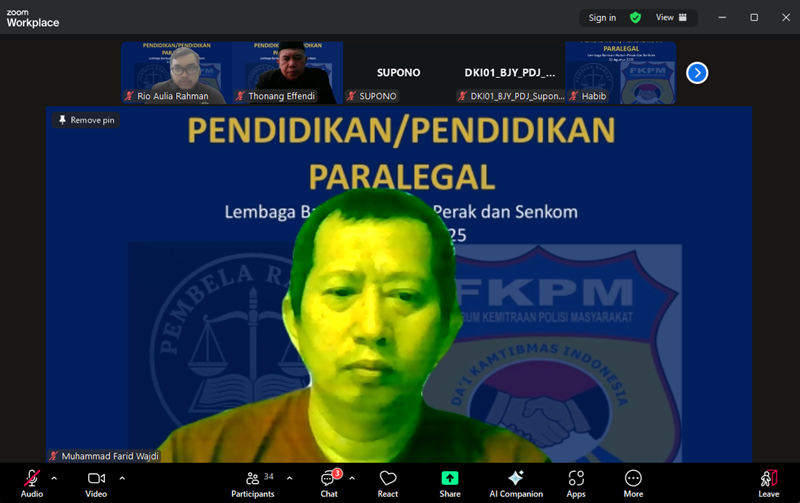Expand the caret beside Participants
Viewport: 800px width, 503px height.
289,478
